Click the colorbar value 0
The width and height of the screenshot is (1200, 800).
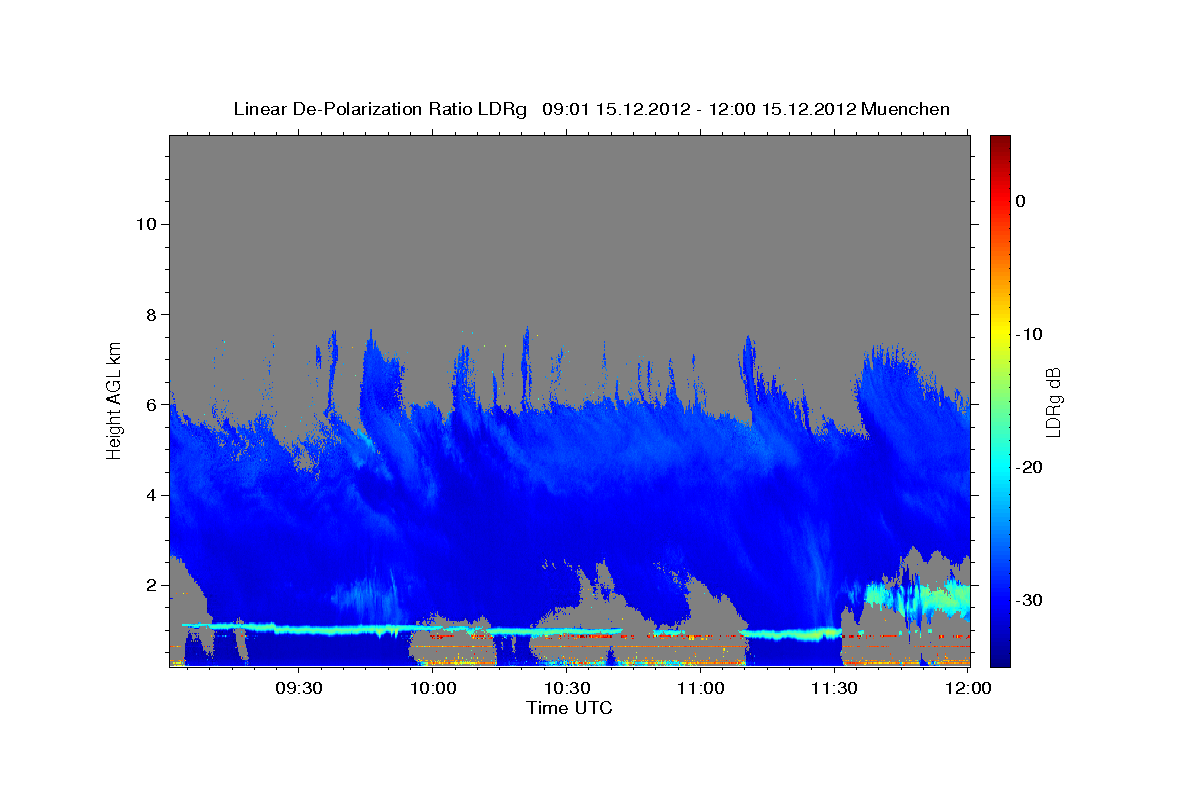(x=1020, y=201)
